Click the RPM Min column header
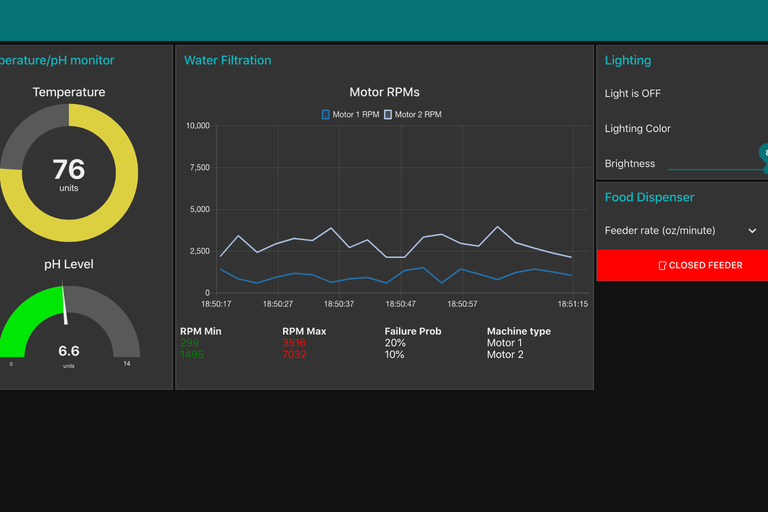Image resolution: width=768 pixels, height=512 pixels. coord(201,331)
